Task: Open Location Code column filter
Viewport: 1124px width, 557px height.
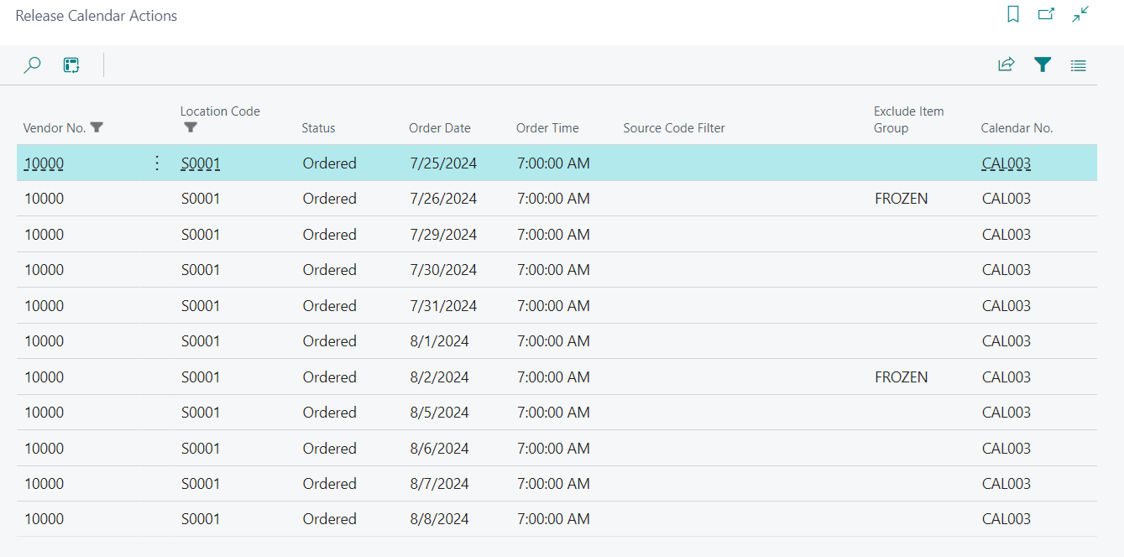Action: pyautogui.click(x=190, y=128)
